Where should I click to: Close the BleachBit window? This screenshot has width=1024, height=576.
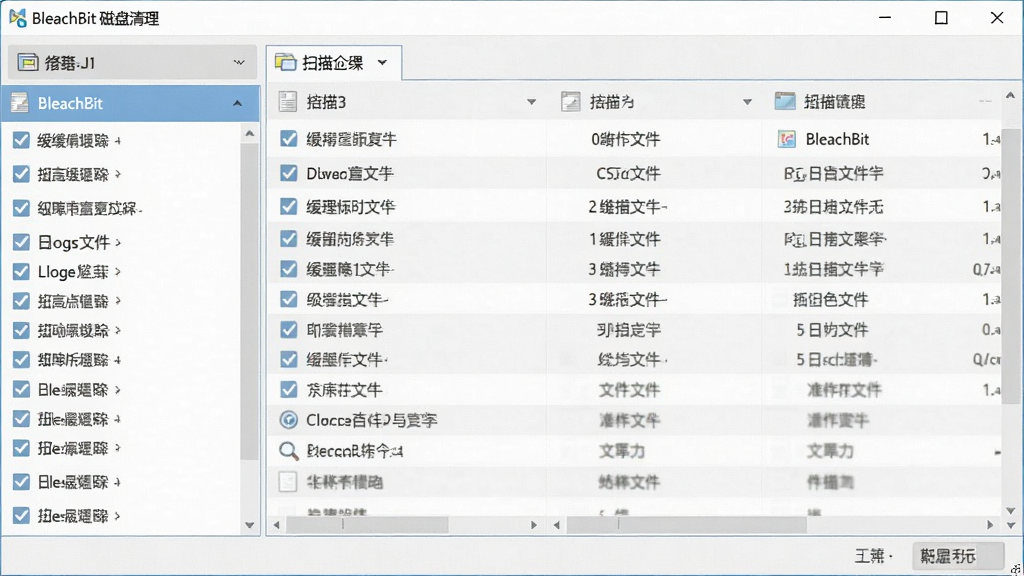pyautogui.click(x=997, y=18)
